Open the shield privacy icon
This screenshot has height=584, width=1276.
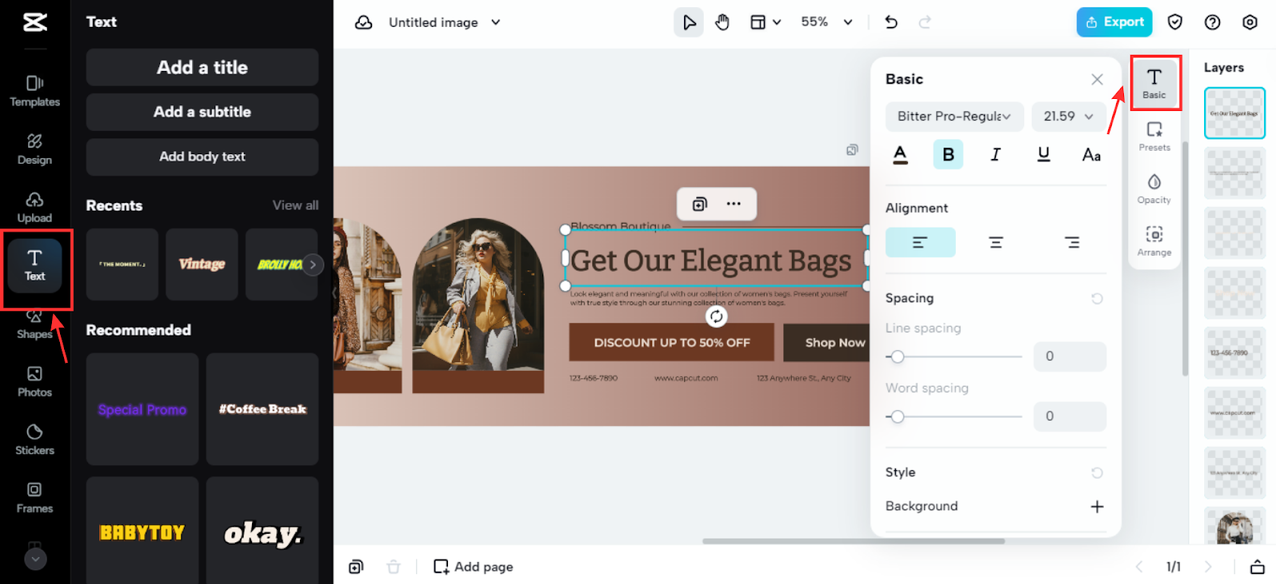click(x=1175, y=22)
